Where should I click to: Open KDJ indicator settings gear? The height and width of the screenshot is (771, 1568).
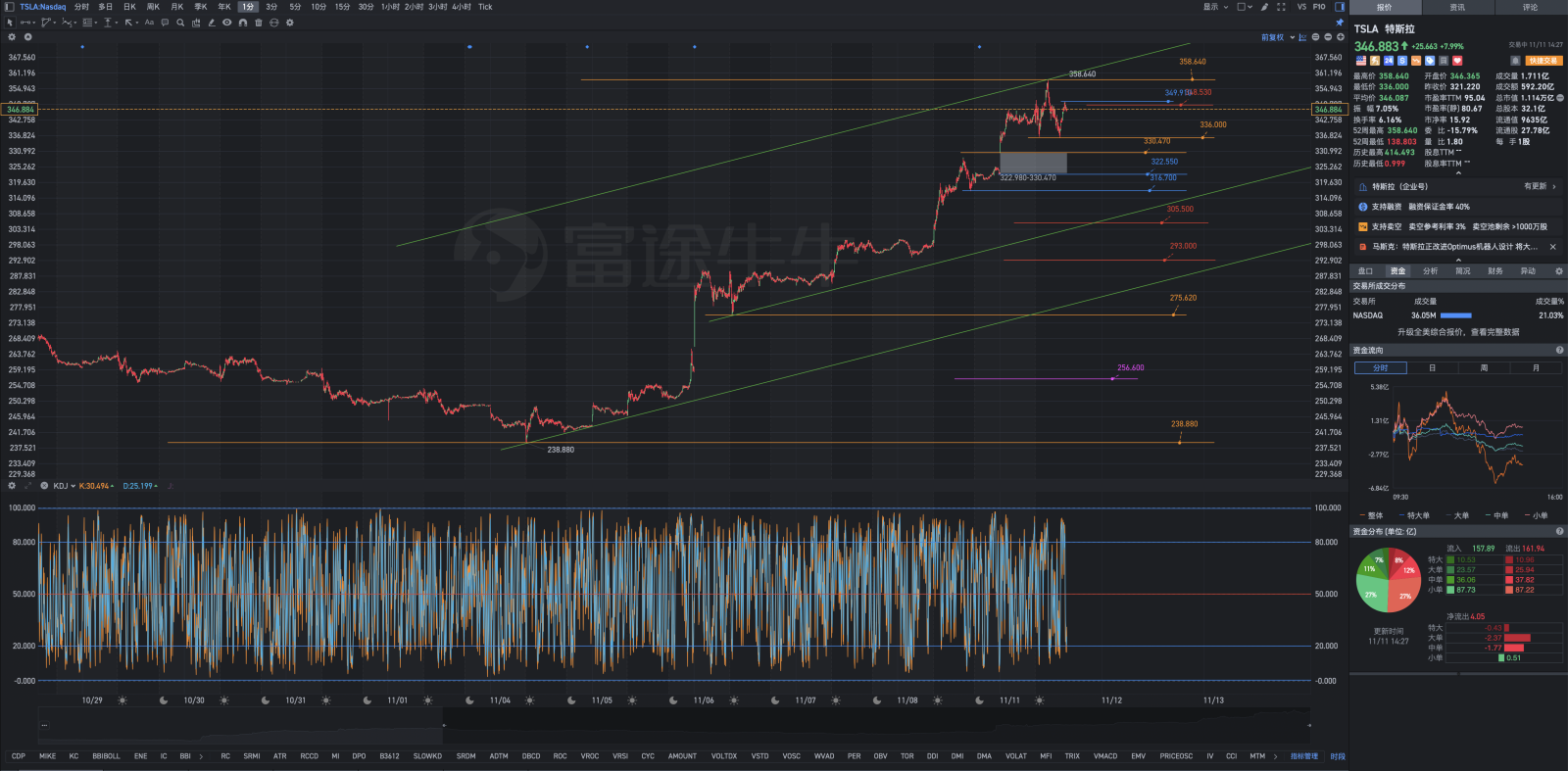click(12, 486)
